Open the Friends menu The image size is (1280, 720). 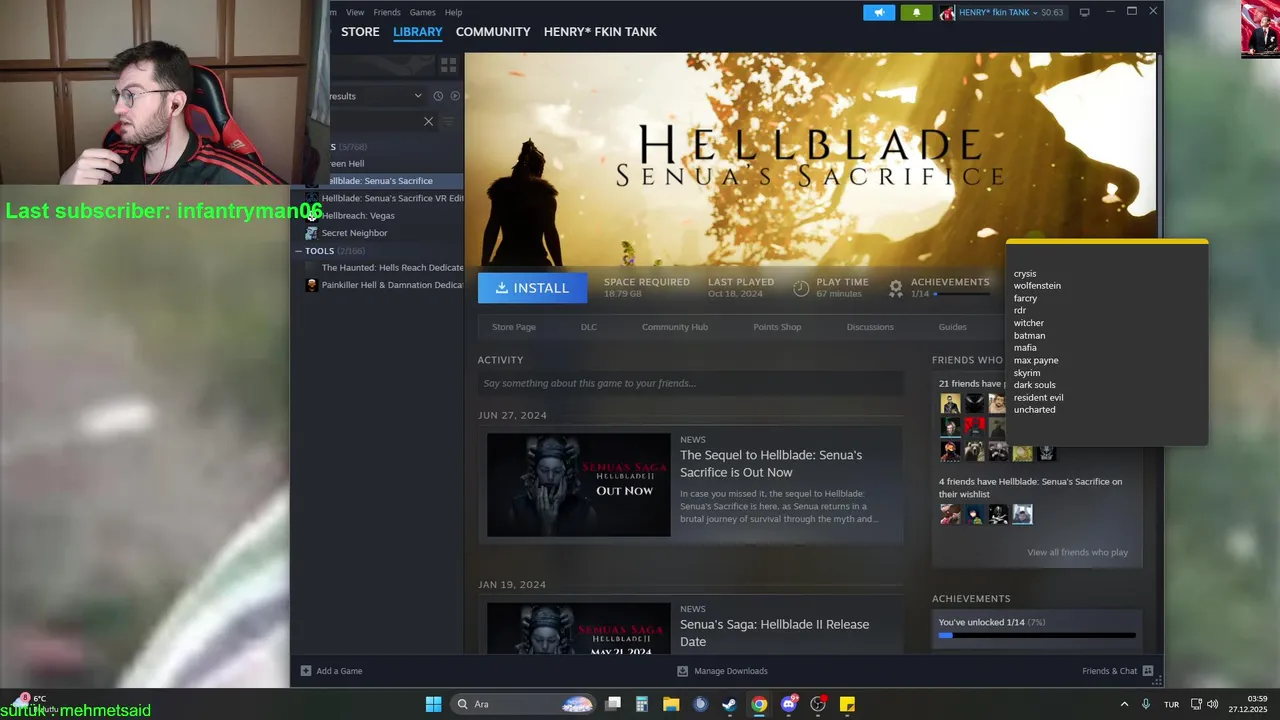pyautogui.click(x=387, y=12)
